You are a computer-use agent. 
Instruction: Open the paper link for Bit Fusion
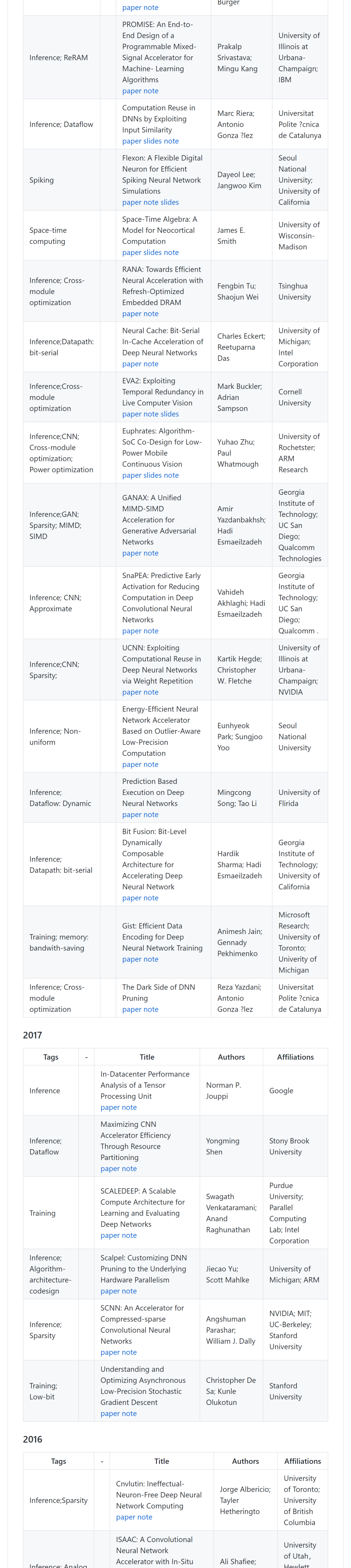pos(131,898)
